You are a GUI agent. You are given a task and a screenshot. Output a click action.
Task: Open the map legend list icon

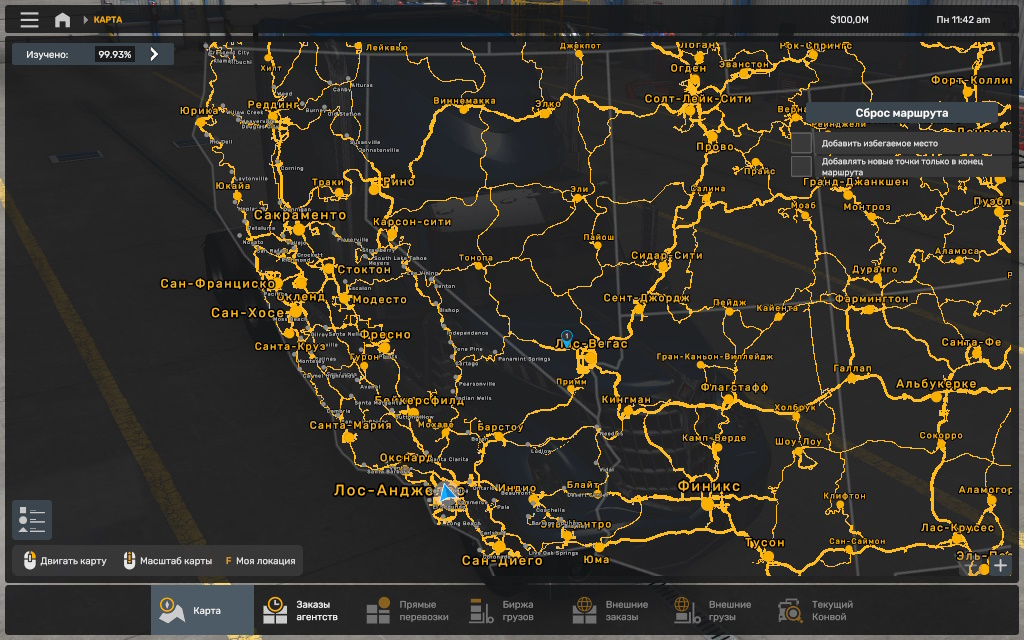32,520
